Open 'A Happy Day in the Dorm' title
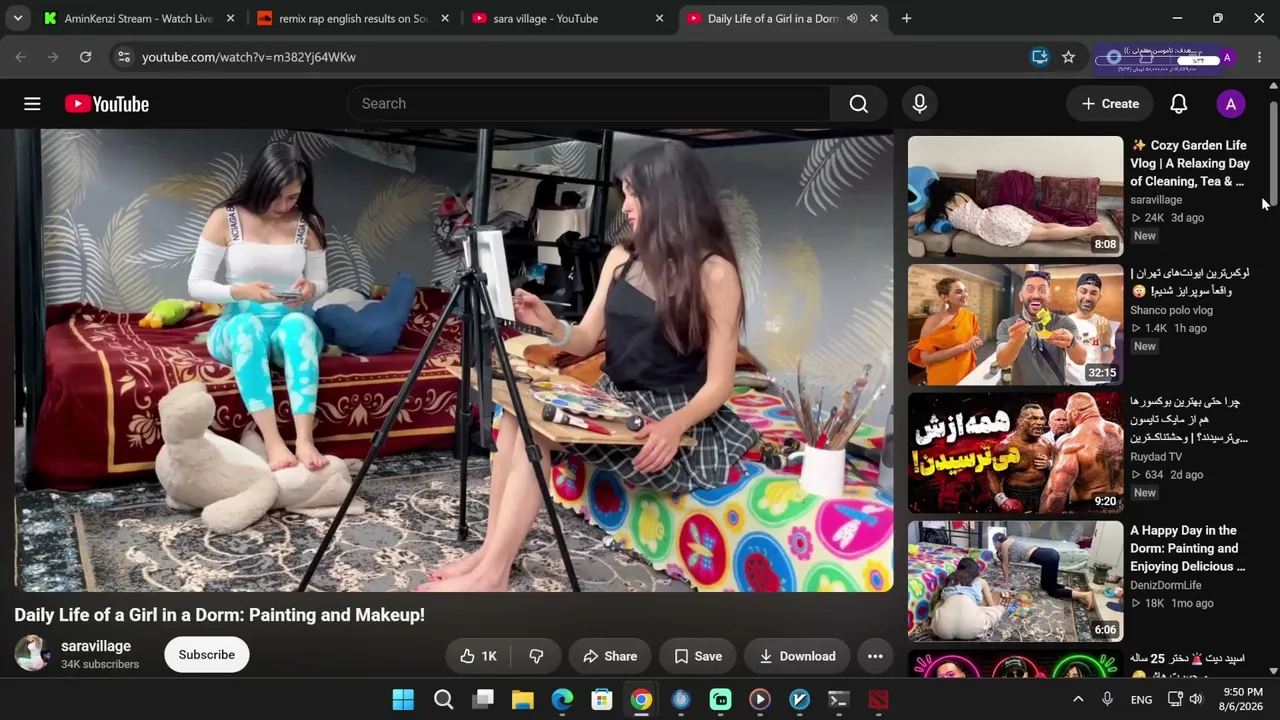 click(x=1188, y=548)
